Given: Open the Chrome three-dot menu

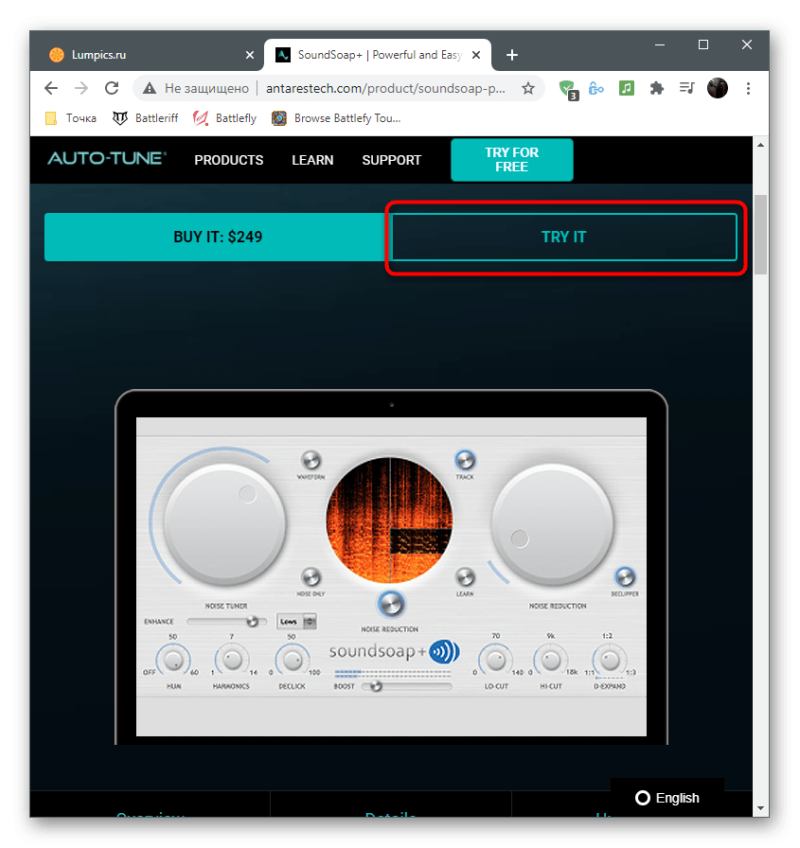Looking at the screenshot, I should pyautogui.click(x=748, y=88).
